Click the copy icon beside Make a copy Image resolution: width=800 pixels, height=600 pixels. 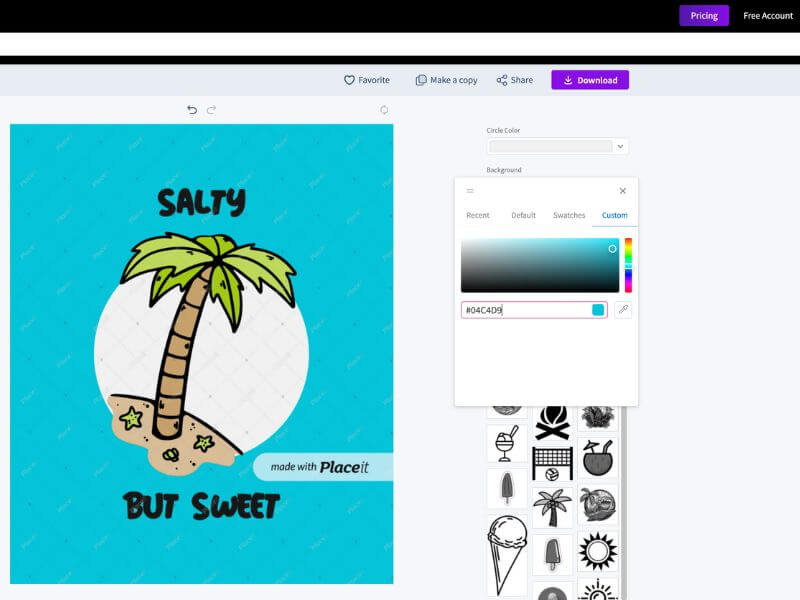[421, 80]
